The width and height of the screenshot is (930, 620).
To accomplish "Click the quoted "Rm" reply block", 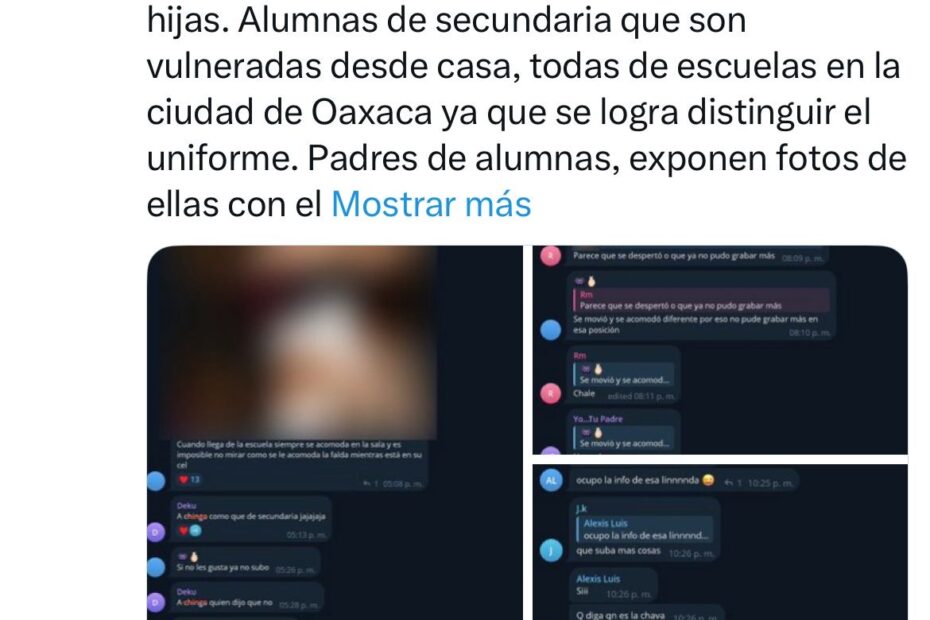I will pyautogui.click(x=701, y=300).
